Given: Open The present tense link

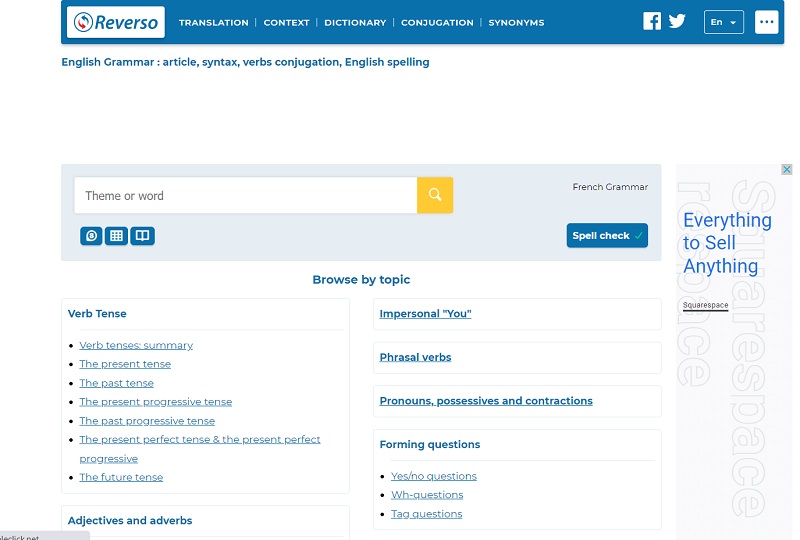Looking at the screenshot, I should click(125, 364).
